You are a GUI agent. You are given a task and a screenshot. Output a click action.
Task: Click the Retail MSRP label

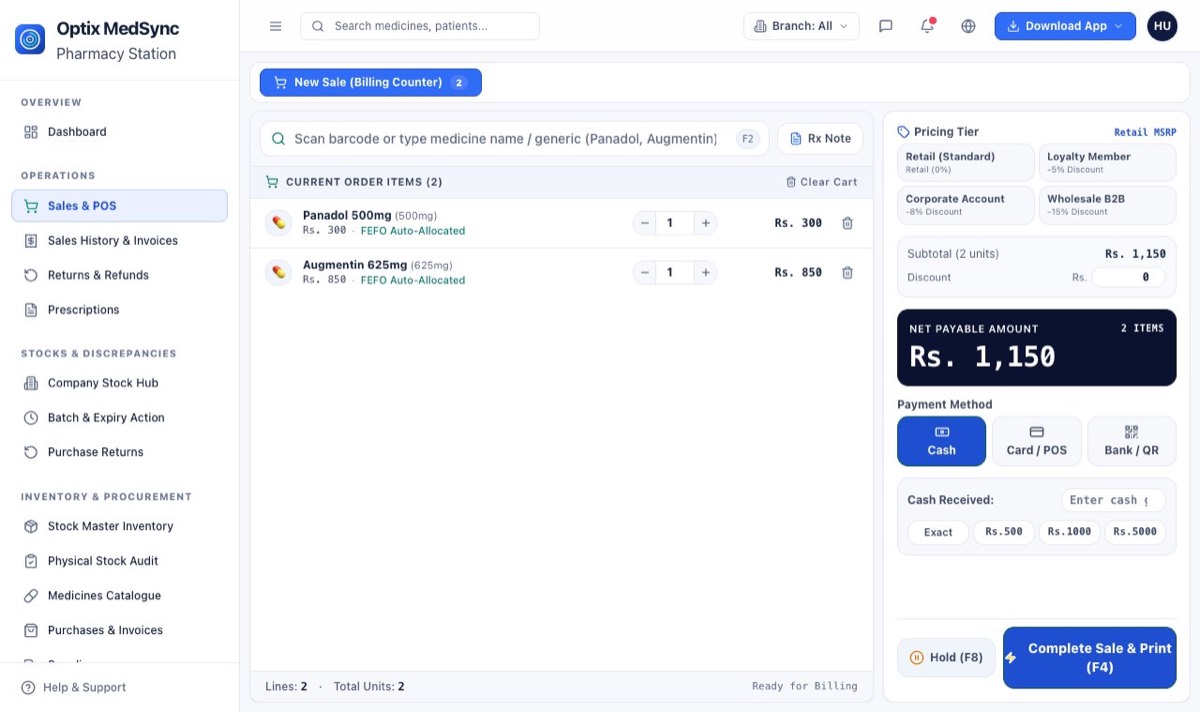[x=1145, y=132]
